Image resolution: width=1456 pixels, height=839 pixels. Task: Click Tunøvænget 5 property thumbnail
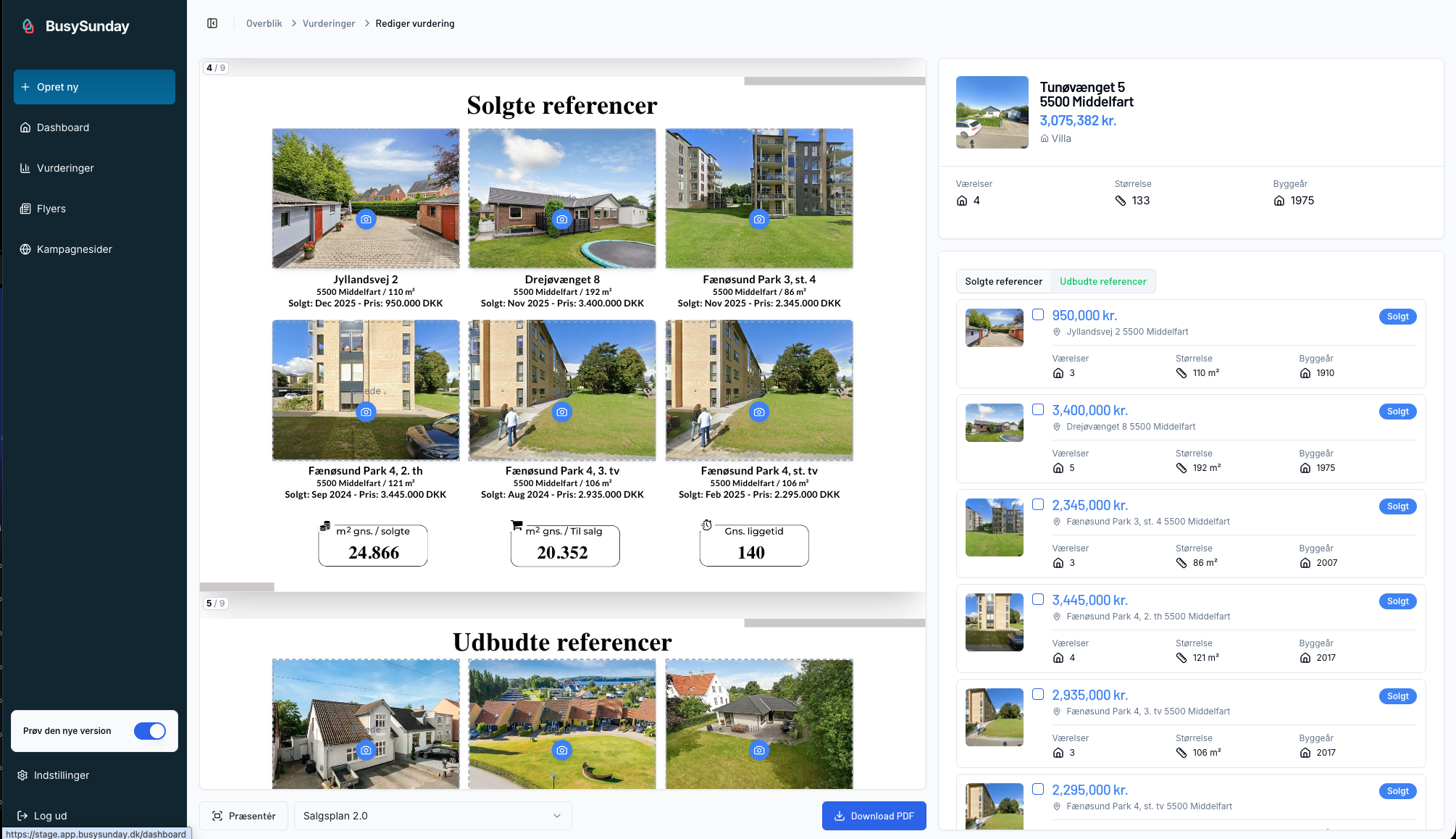(x=992, y=112)
